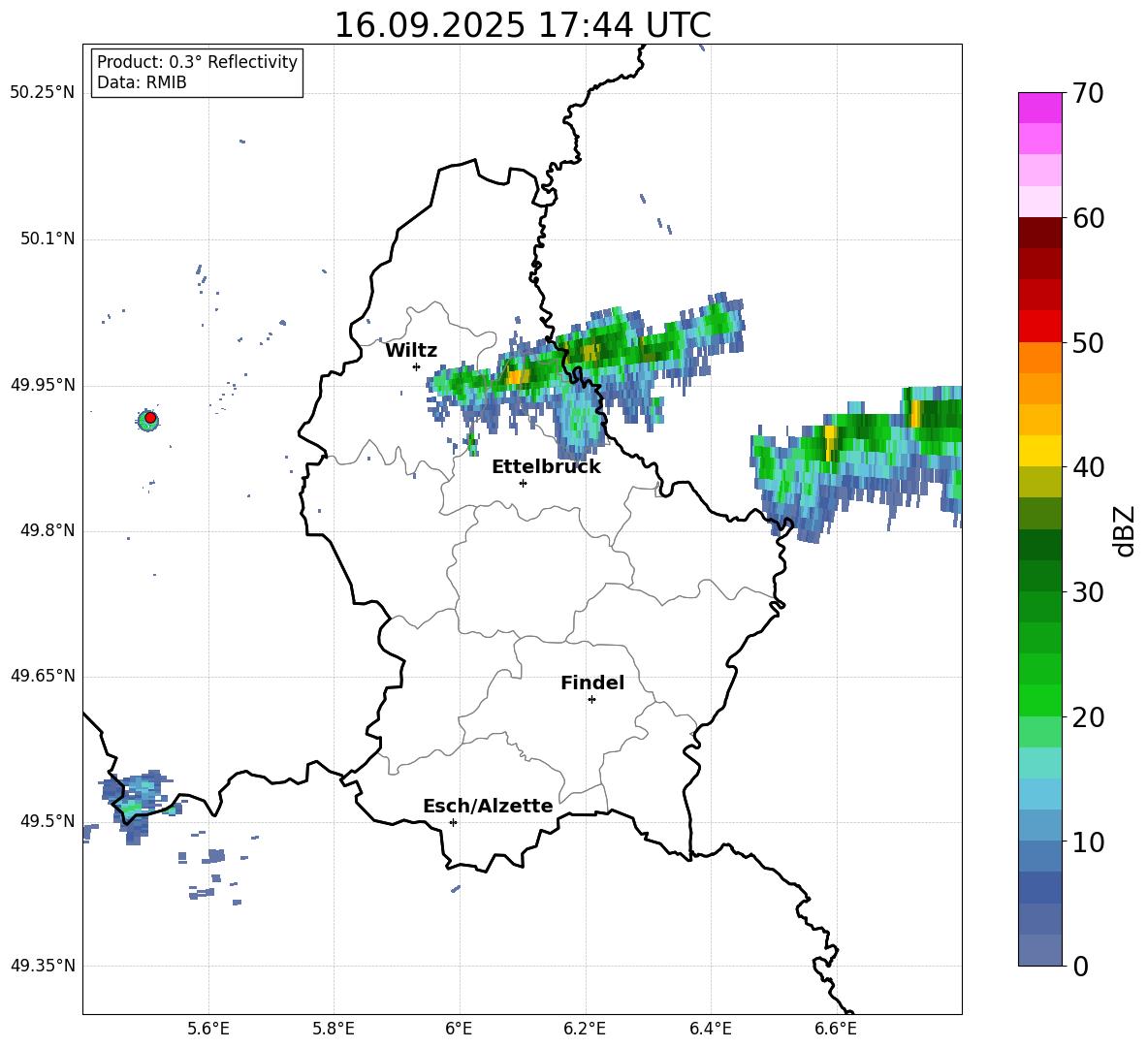Screen dimensions: 1148x1048
Task: Click the red radar location dot
Action: (150, 418)
